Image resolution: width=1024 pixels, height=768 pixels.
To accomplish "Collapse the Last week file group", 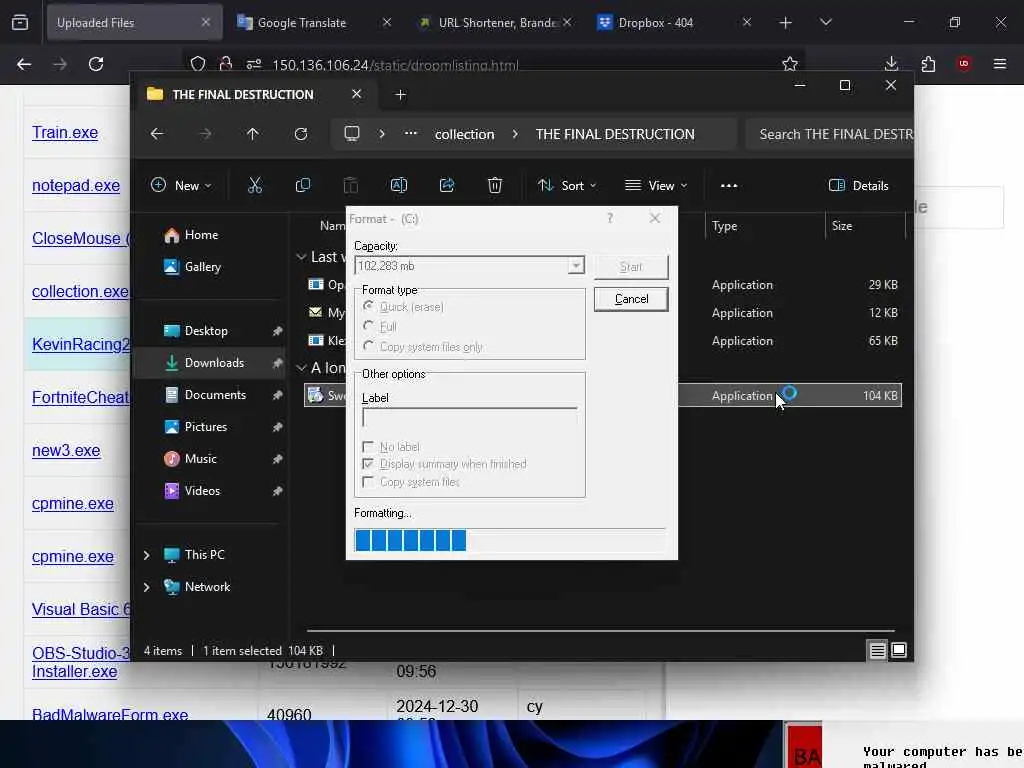I will [x=301, y=257].
